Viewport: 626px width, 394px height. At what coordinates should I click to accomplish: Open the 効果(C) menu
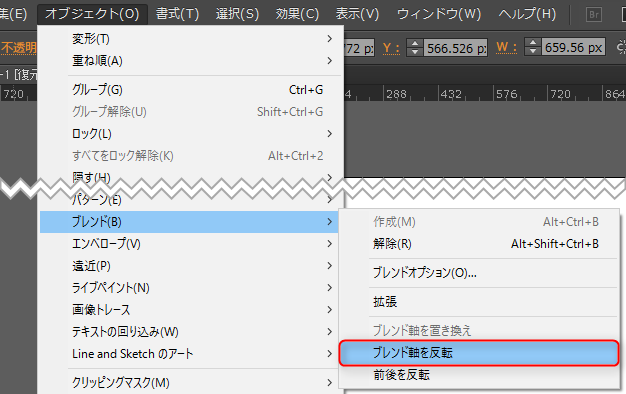point(297,14)
